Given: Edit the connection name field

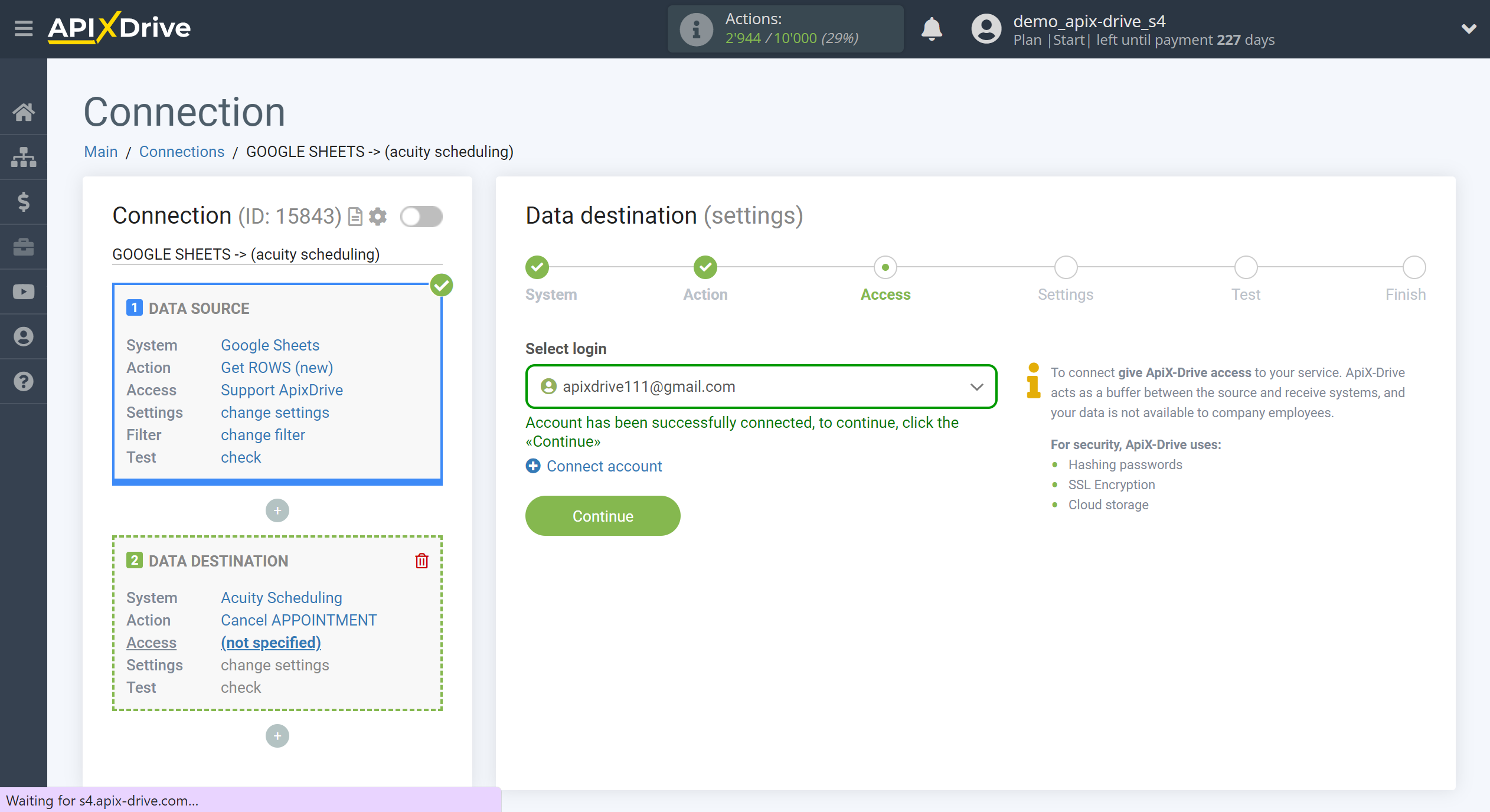Looking at the screenshot, I should pyautogui.click(x=277, y=254).
